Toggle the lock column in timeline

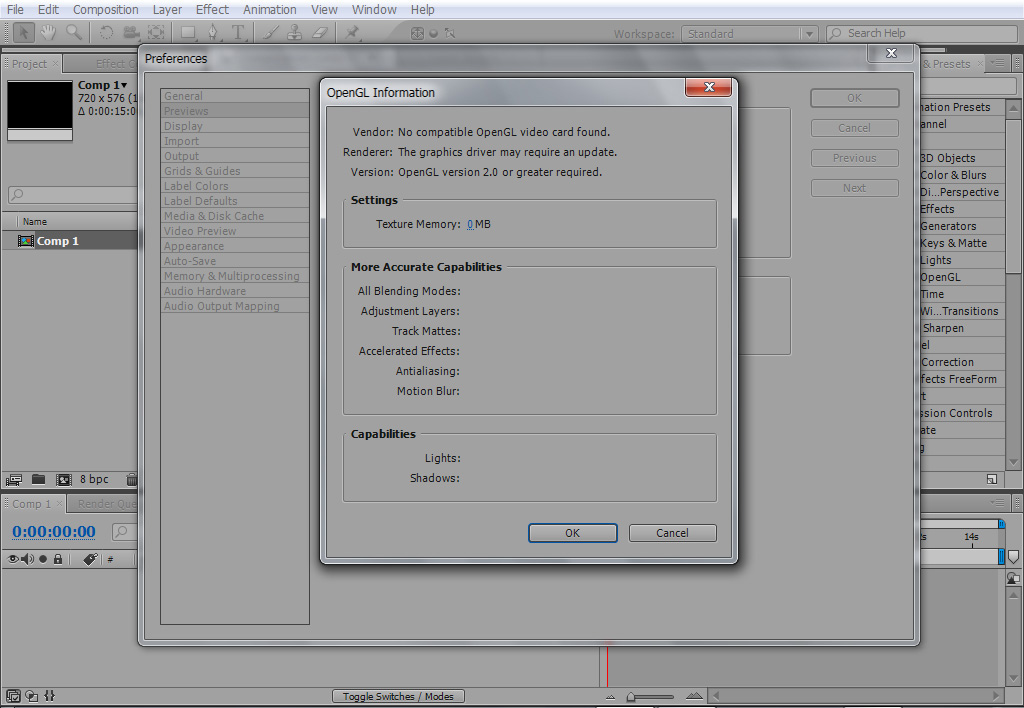pyautogui.click(x=58, y=559)
